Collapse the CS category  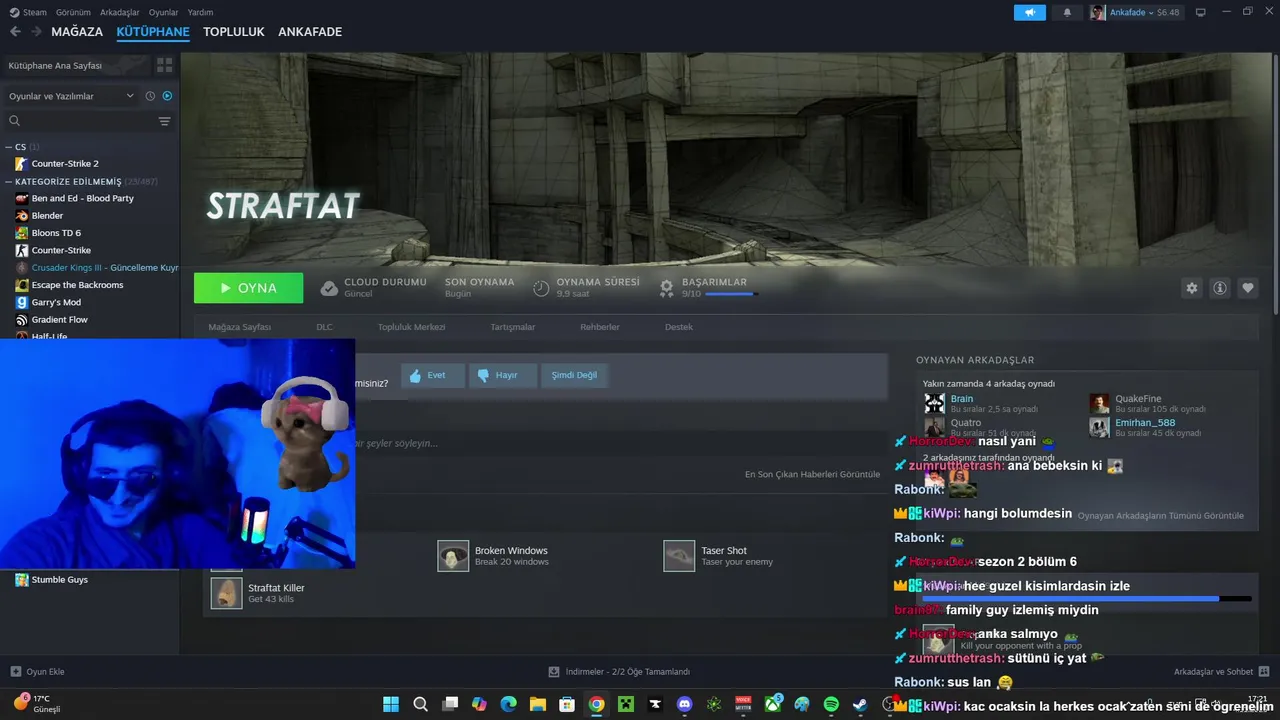(9, 147)
